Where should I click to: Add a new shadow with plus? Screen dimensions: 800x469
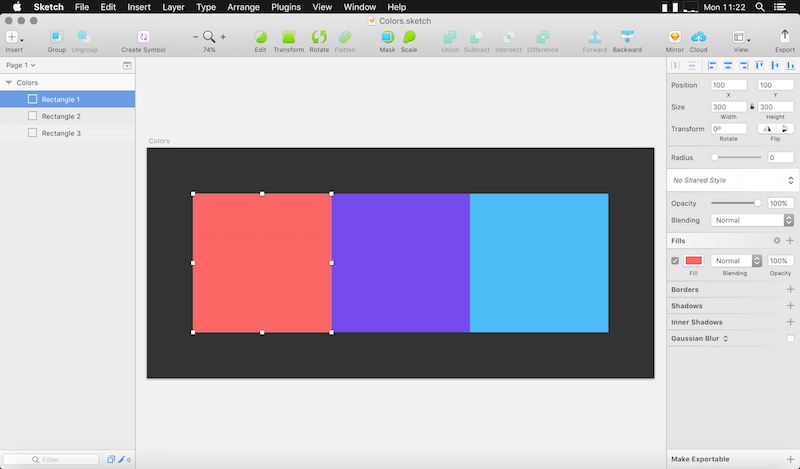point(790,306)
